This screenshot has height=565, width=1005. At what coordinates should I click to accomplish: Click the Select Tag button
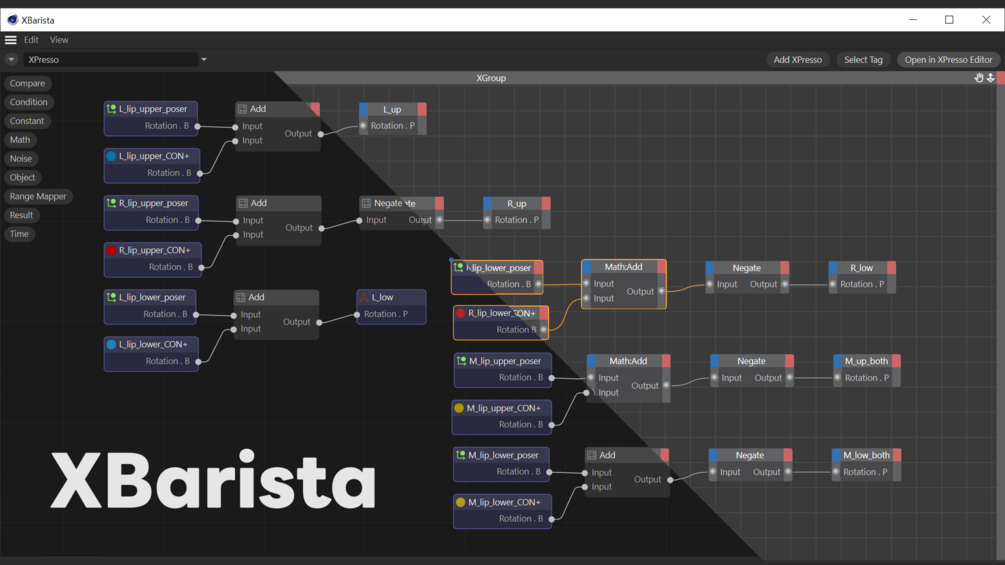tap(863, 60)
